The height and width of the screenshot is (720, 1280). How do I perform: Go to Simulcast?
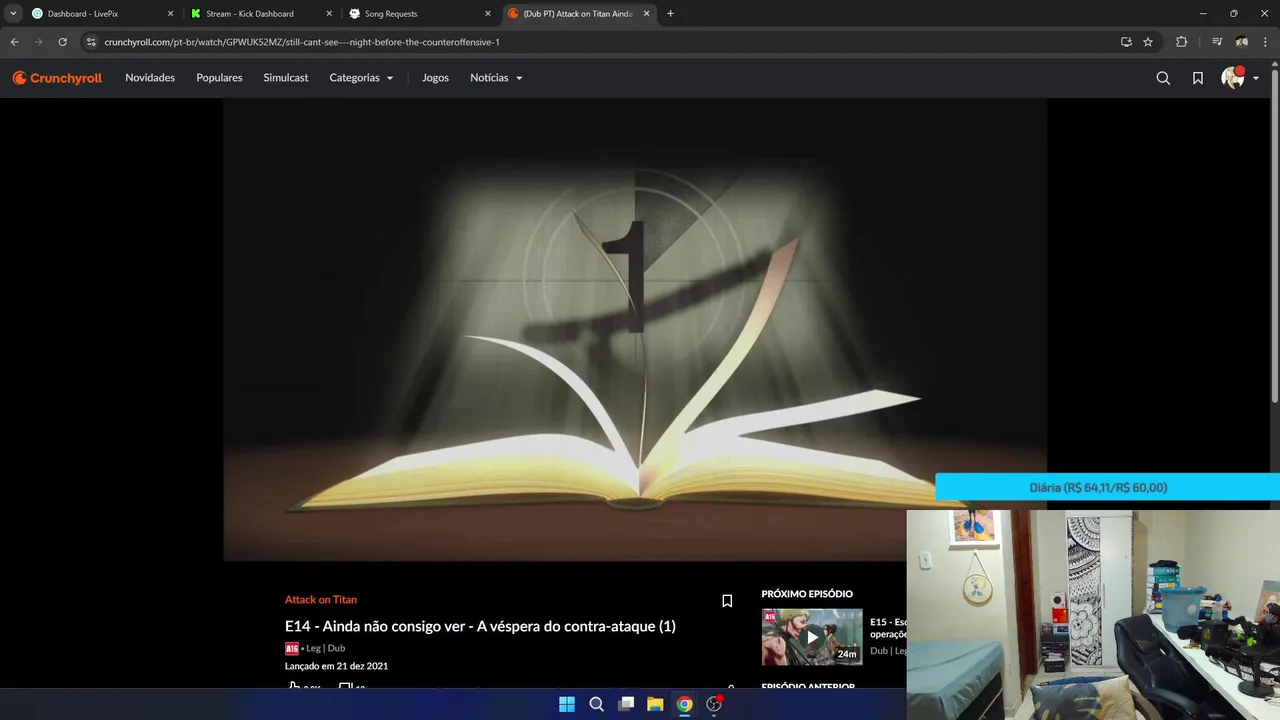pyautogui.click(x=286, y=78)
